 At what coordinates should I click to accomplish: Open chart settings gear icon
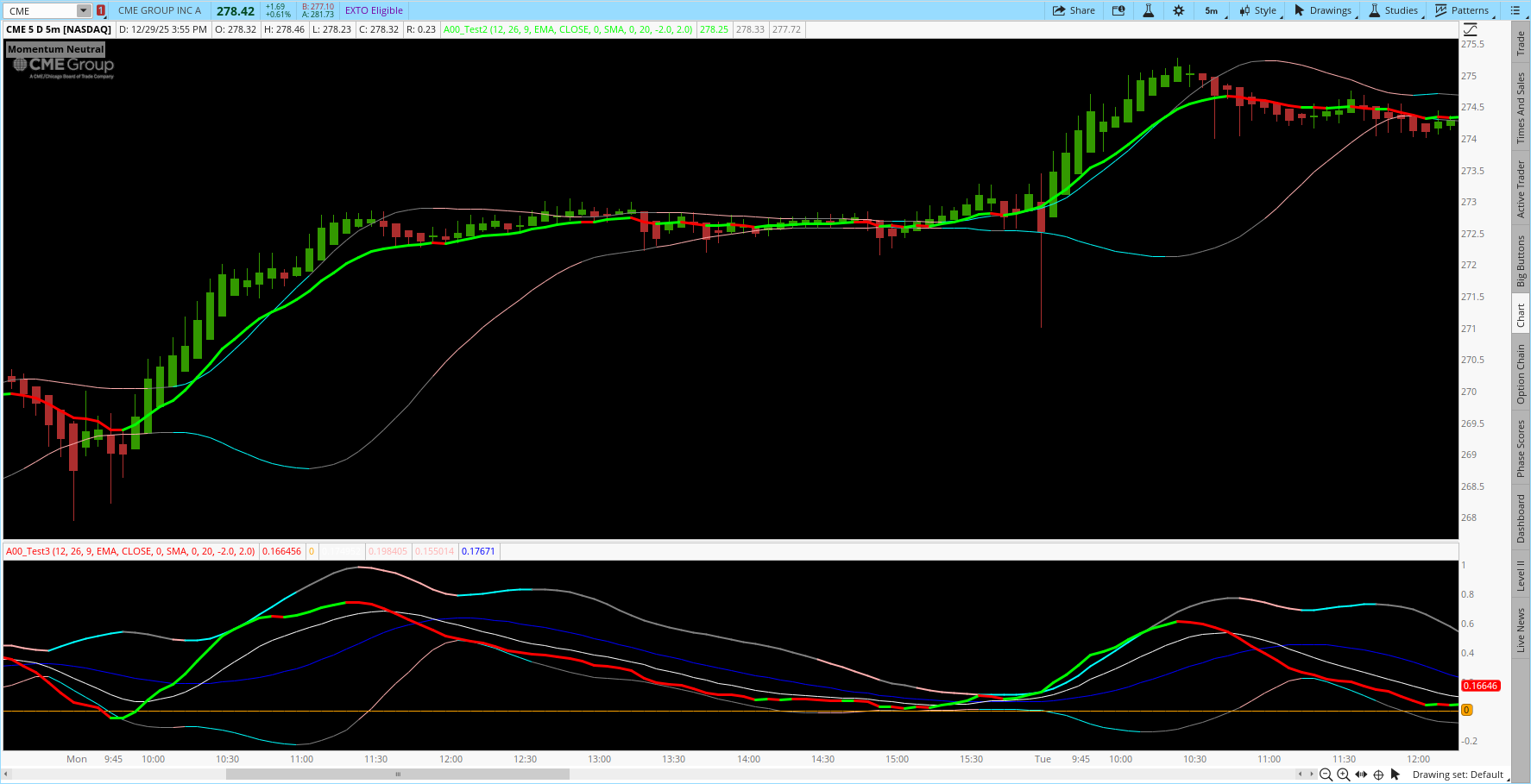[1178, 10]
